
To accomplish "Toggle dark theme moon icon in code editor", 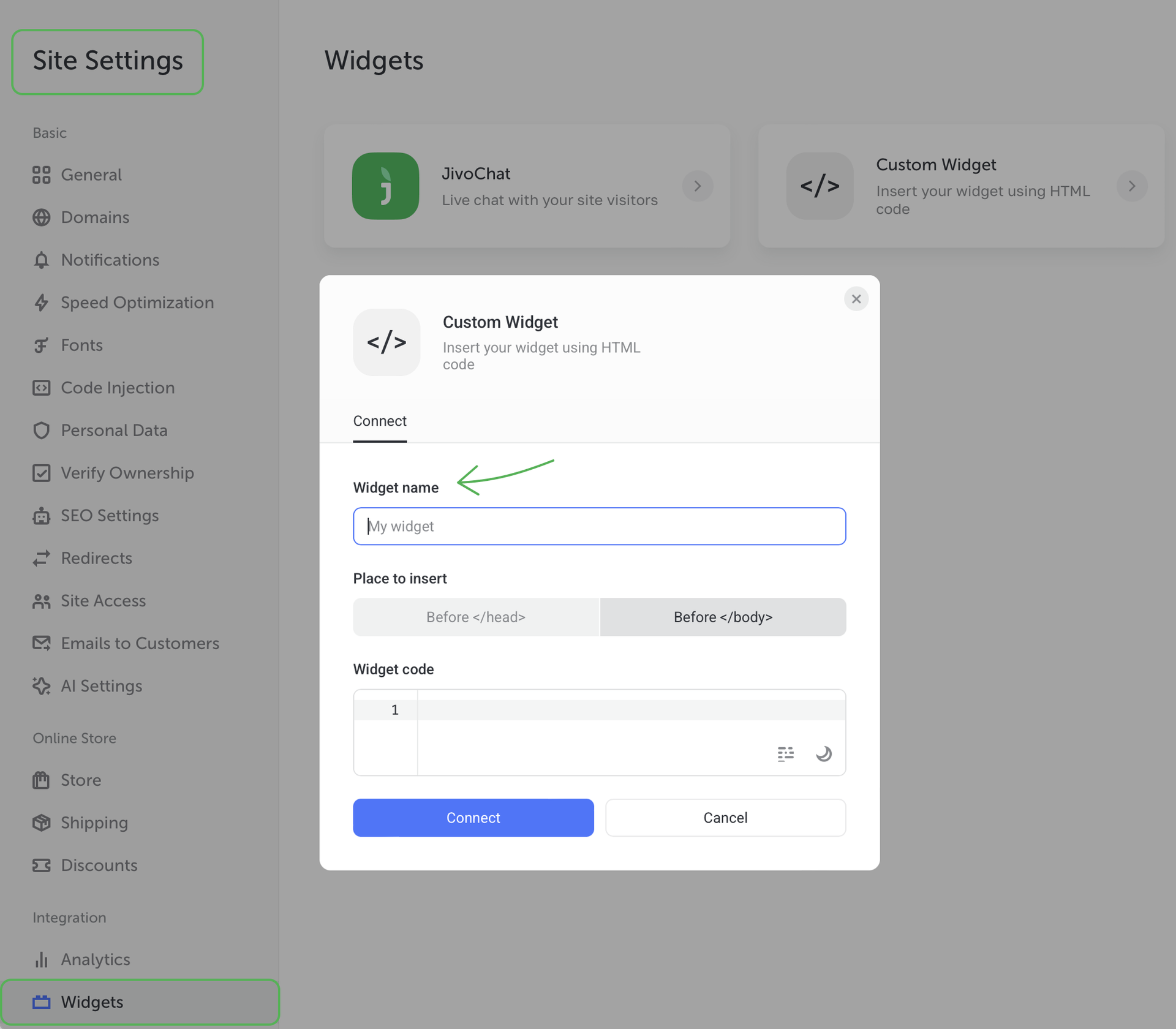I will coord(824,753).
